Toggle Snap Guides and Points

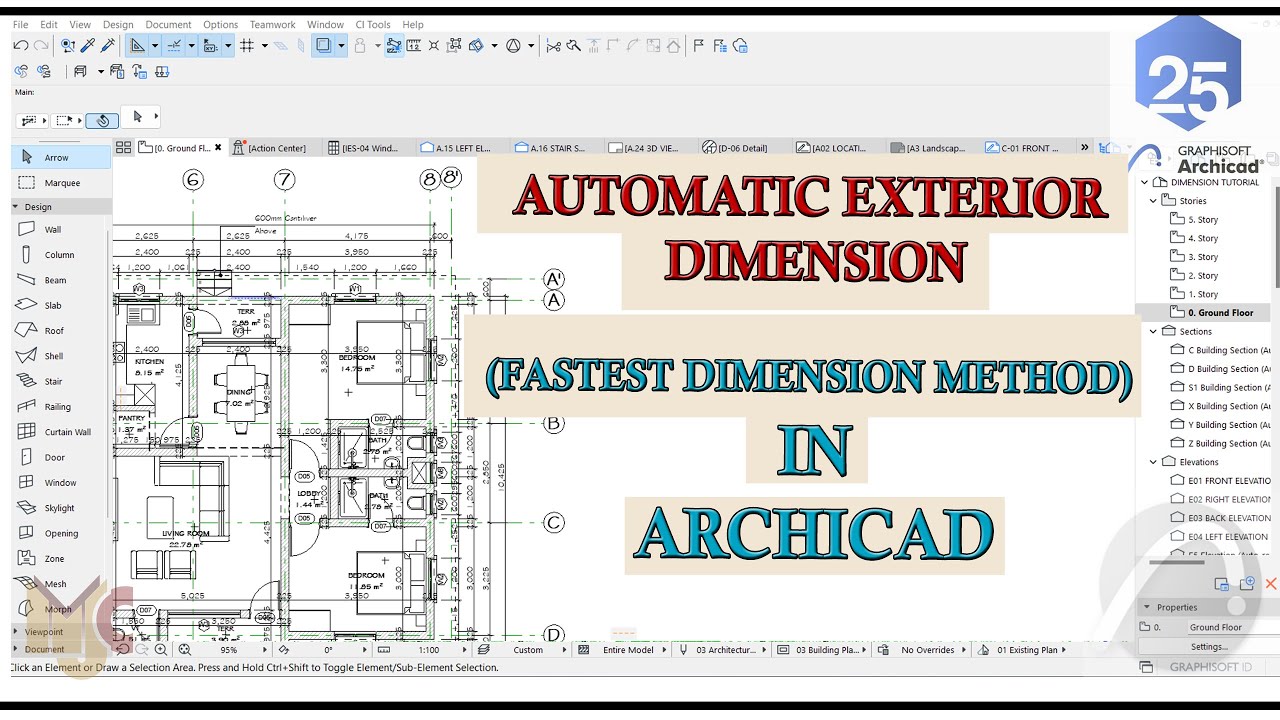pos(174,45)
